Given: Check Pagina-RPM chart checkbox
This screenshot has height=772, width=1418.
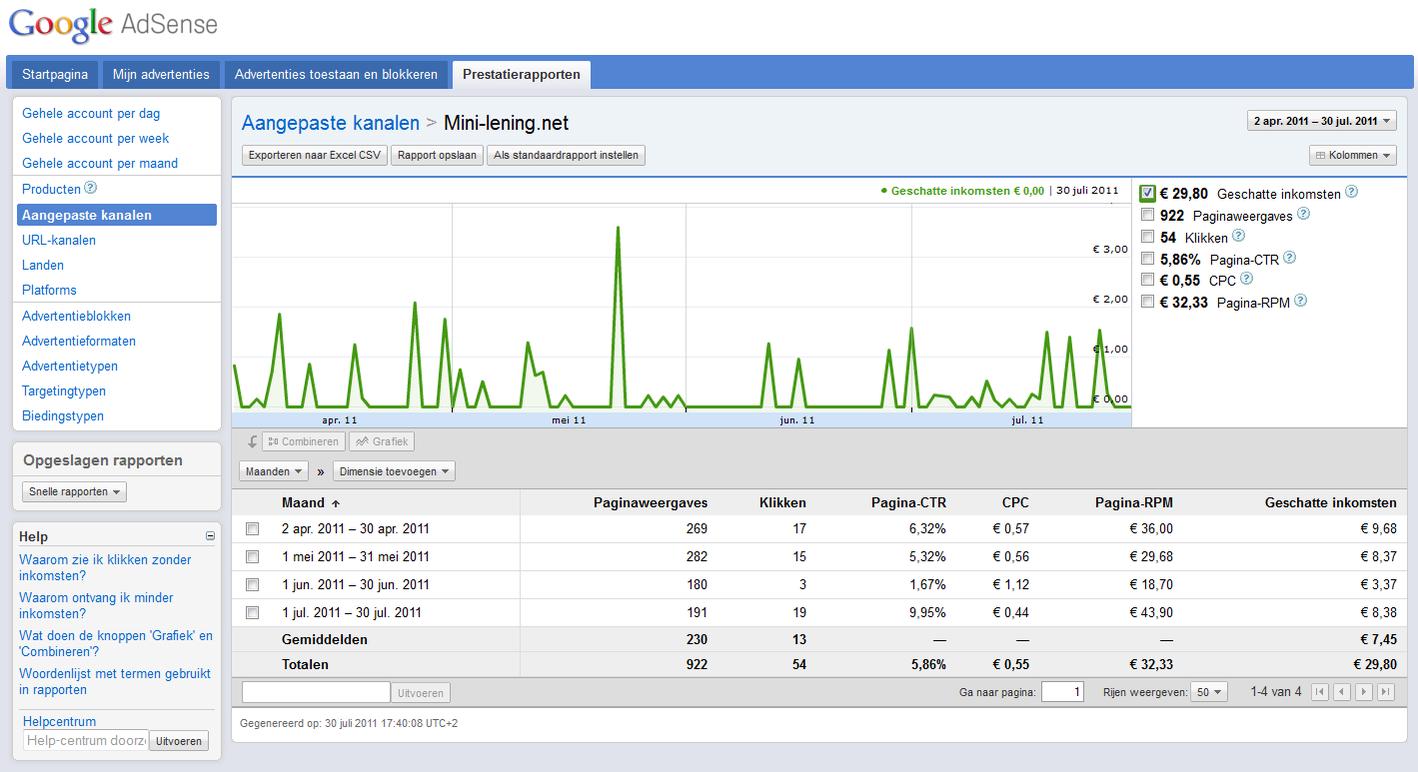Looking at the screenshot, I should coord(1148,302).
